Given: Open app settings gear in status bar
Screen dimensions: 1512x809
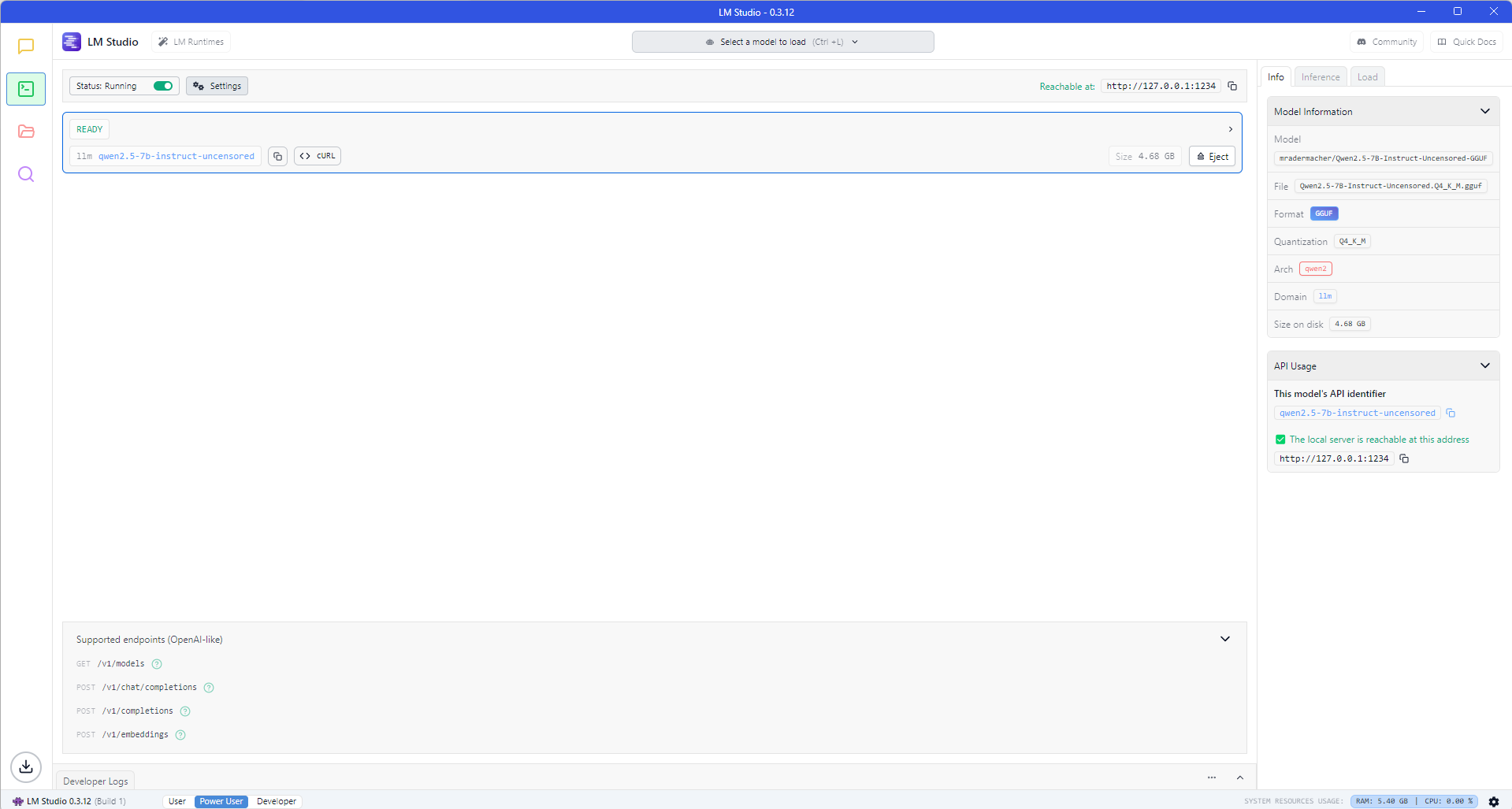Looking at the screenshot, I should (x=1494, y=801).
